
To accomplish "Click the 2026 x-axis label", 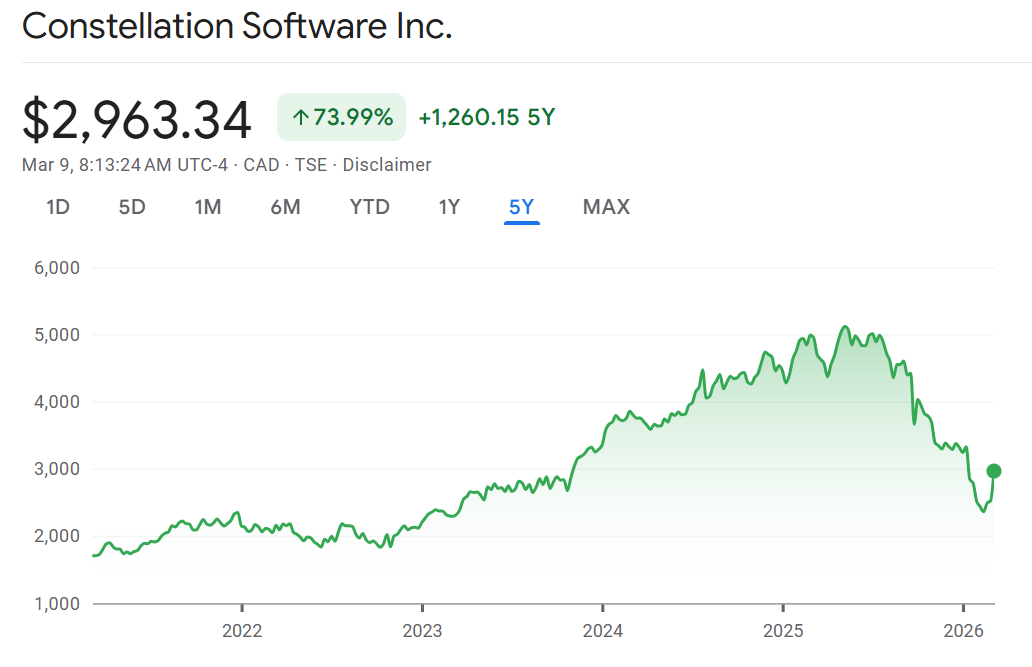I will tap(963, 630).
